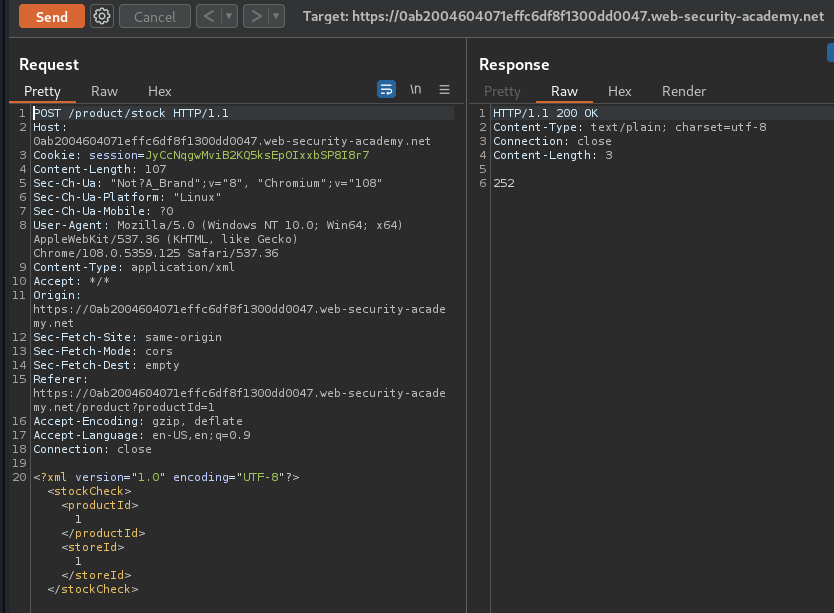
Task: Switch to the Response Pretty tab
Action: 502,92
